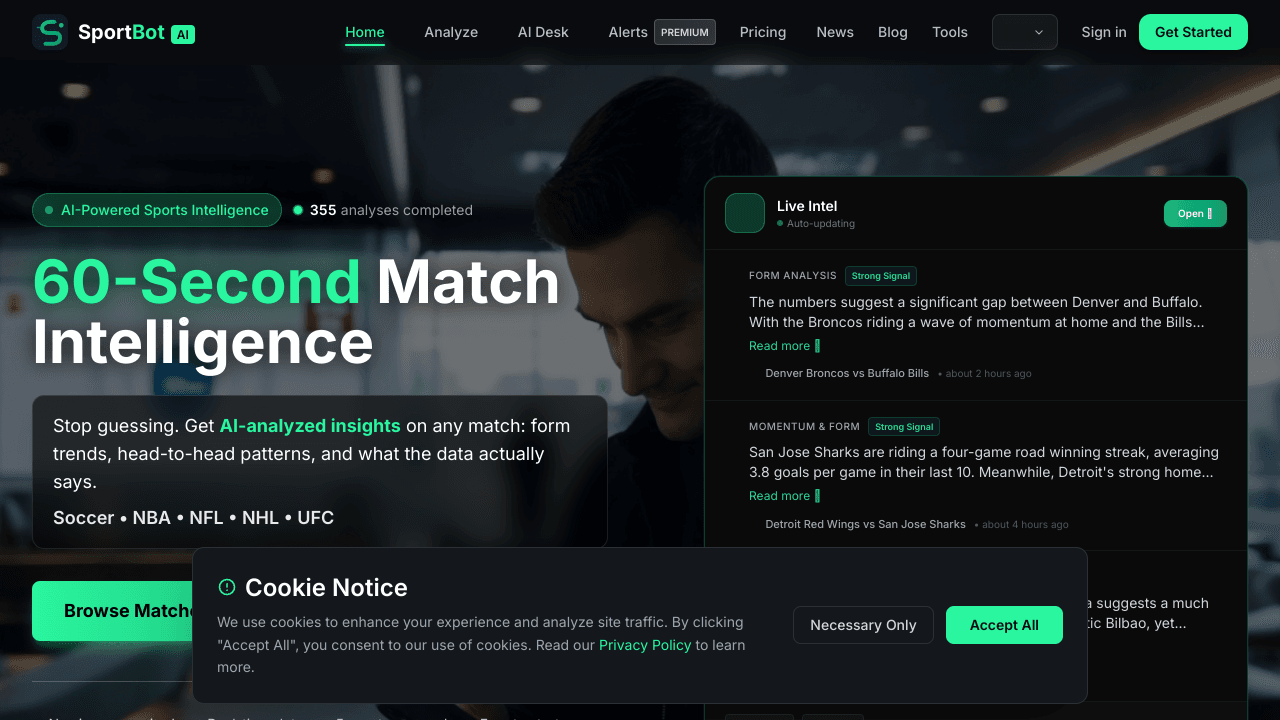Click the Get Started button
Viewport: 1280px width, 720px height.
(1193, 32)
